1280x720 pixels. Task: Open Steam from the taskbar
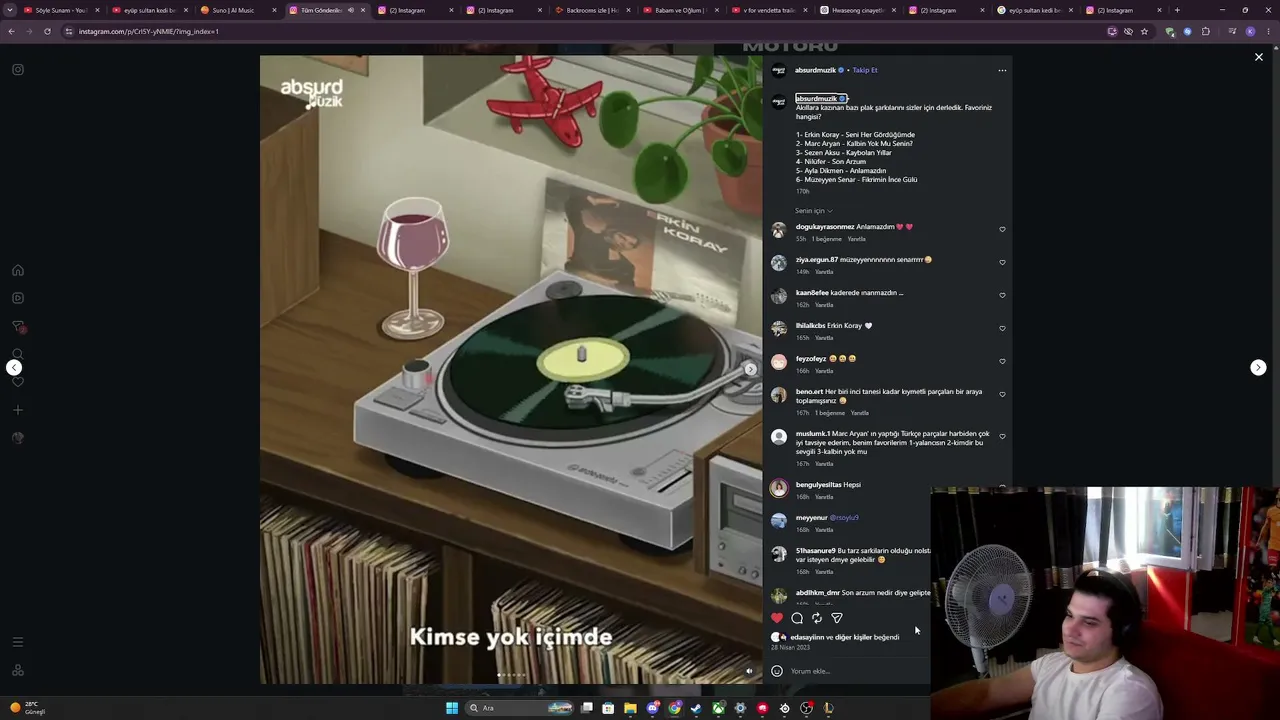point(696,708)
